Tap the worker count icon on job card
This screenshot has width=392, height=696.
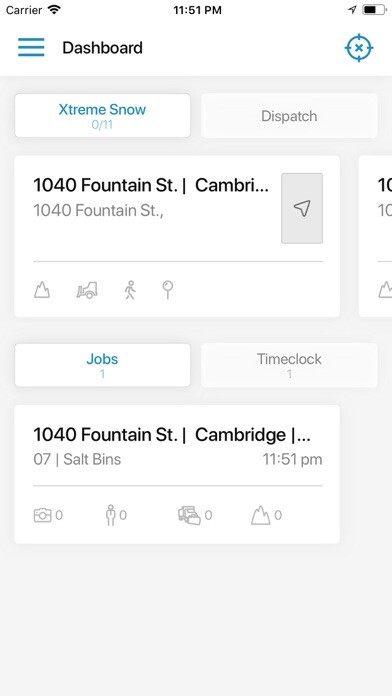pos(116,515)
